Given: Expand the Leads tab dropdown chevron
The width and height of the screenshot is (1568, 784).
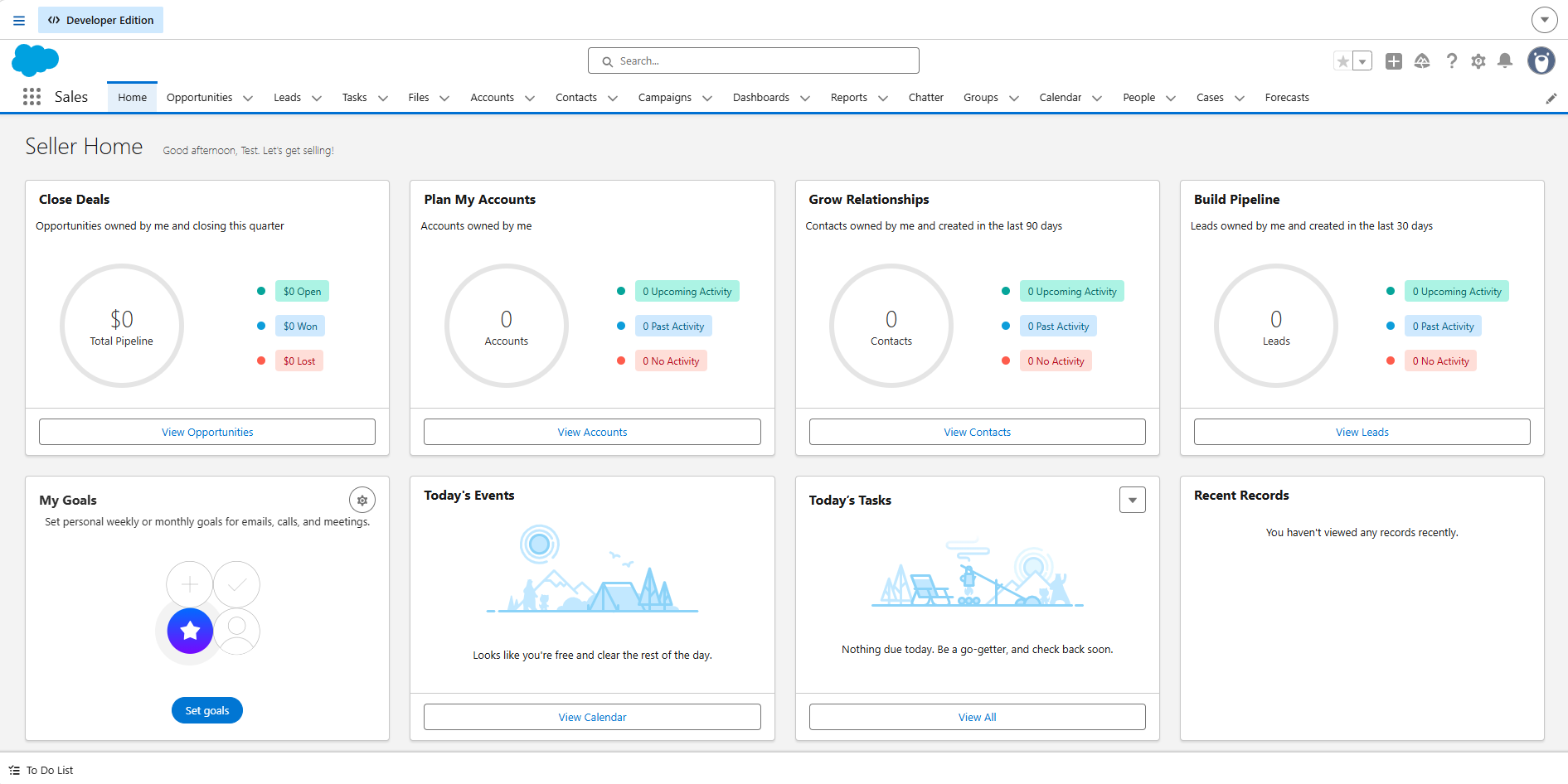Looking at the screenshot, I should coord(317,98).
